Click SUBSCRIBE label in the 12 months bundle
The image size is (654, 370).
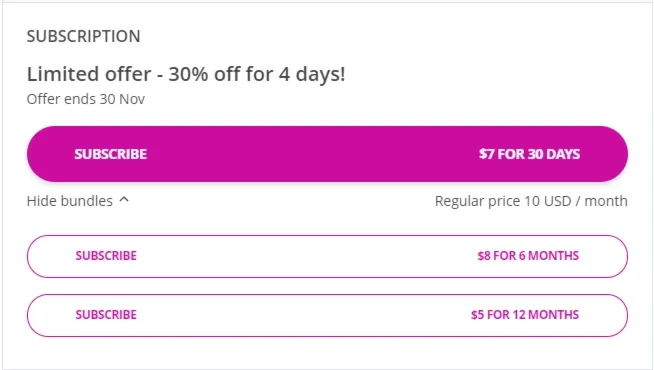coord(106,315)
